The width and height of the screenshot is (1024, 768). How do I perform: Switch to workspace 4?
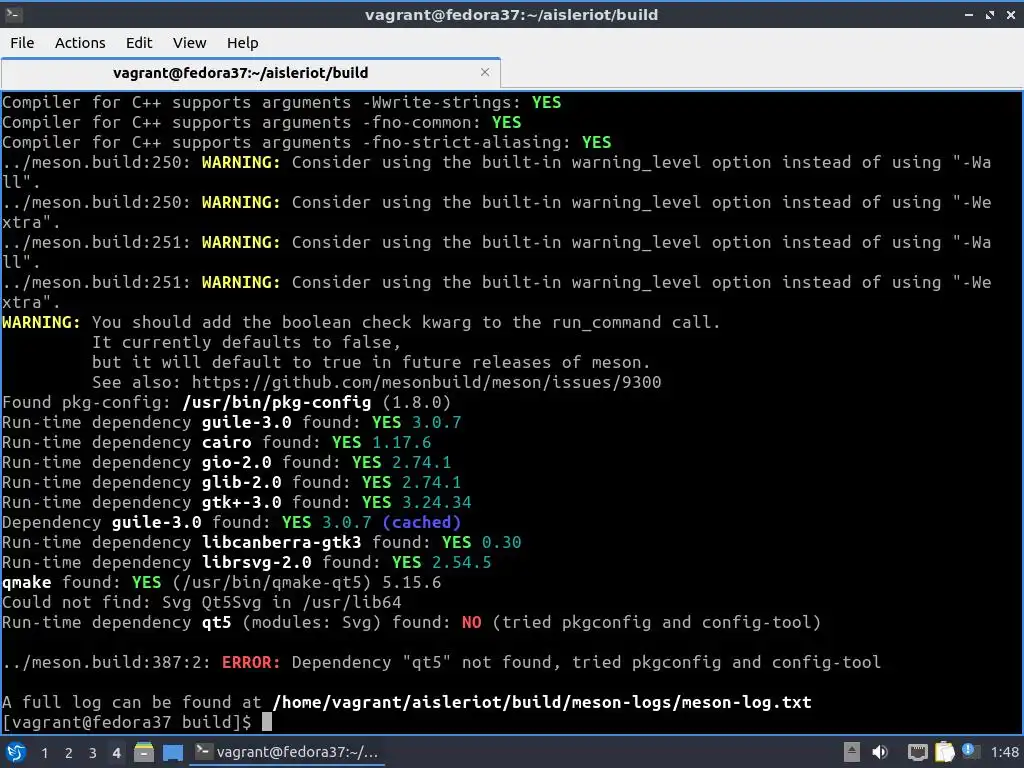point(116,753)
